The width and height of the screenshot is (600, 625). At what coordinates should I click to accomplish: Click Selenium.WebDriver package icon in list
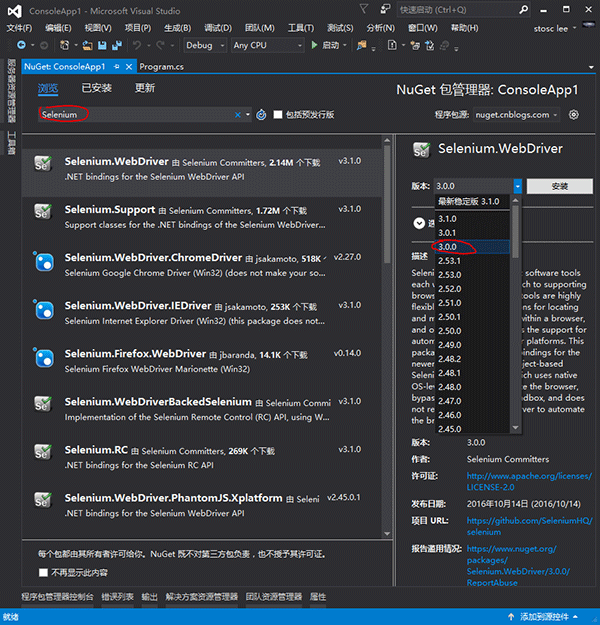[x=43, y=164]
